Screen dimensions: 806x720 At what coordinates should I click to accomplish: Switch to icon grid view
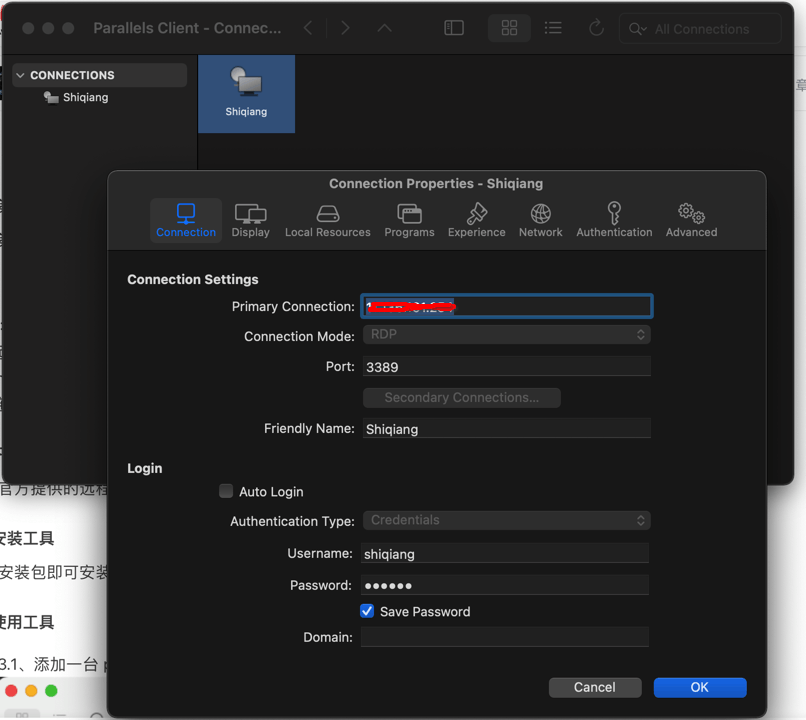click(509, 28)
